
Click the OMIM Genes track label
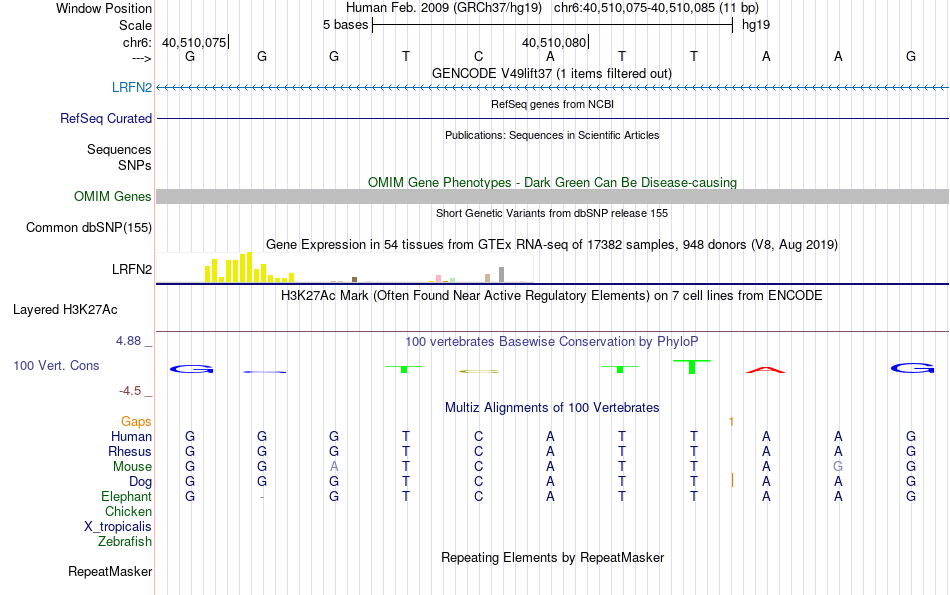[112, 196]
